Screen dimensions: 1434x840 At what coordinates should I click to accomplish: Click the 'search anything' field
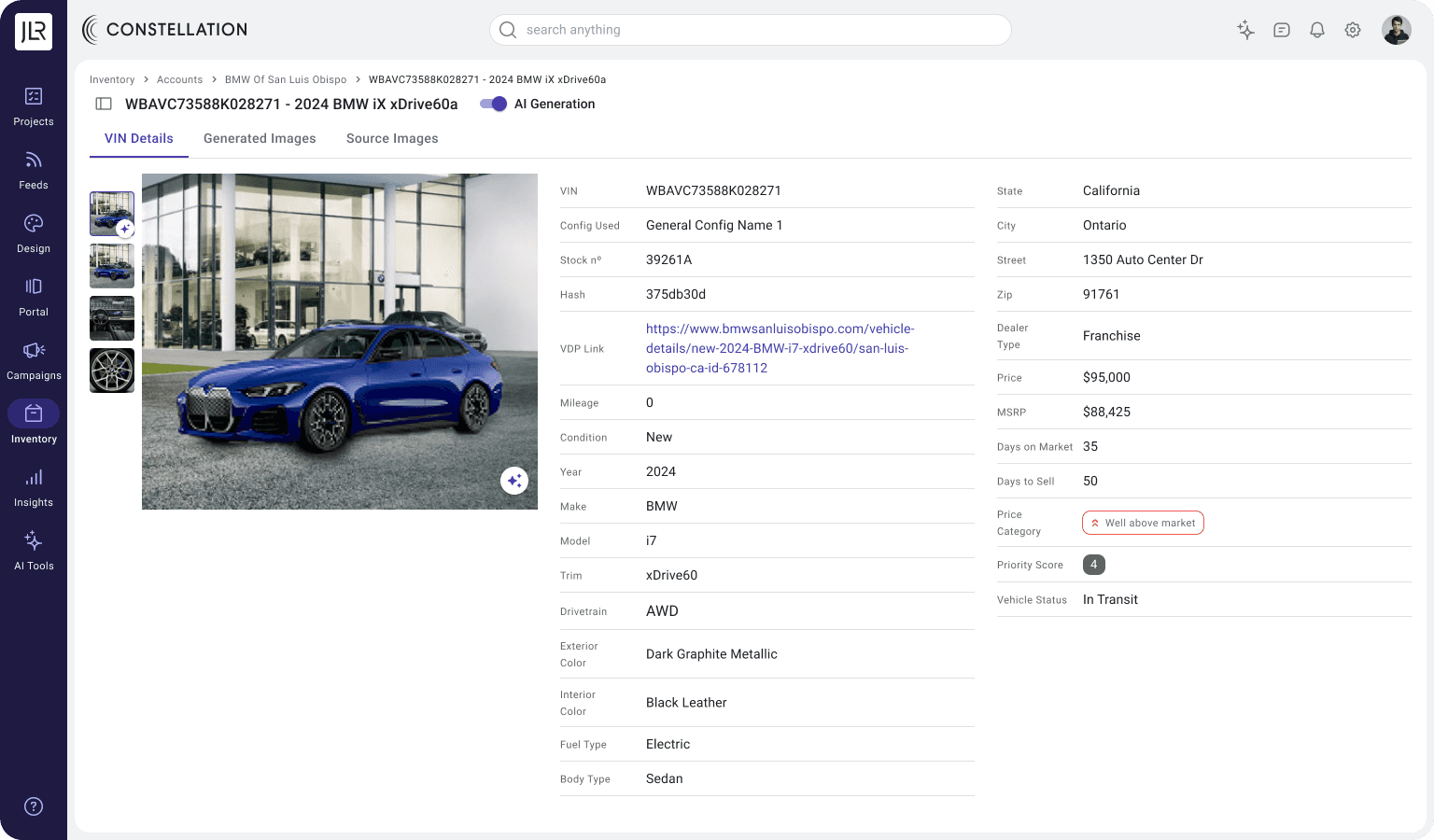[751, 30]
